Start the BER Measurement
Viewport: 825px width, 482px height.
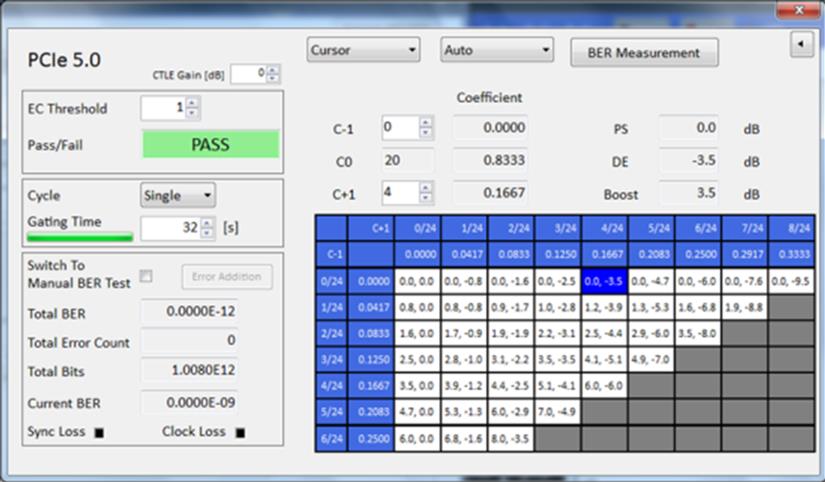tap(644, 53)
